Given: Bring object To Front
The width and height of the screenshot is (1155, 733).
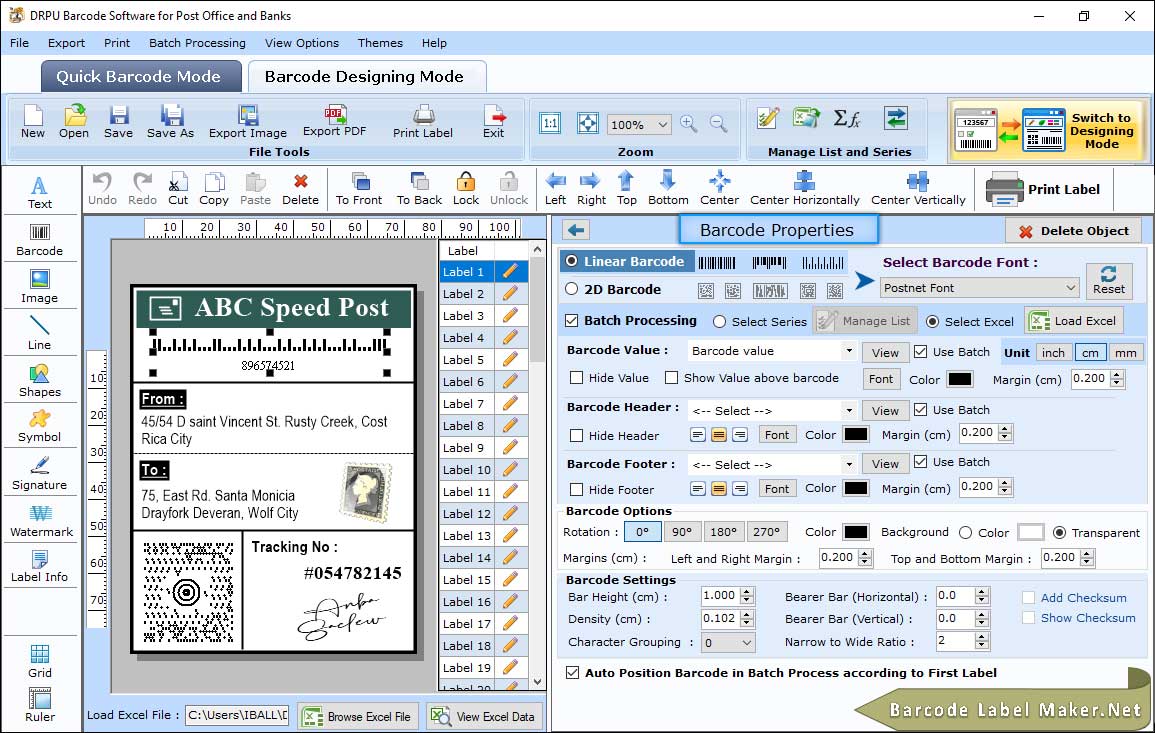Looking at the screenshot, I should click(x=359, y=189).
